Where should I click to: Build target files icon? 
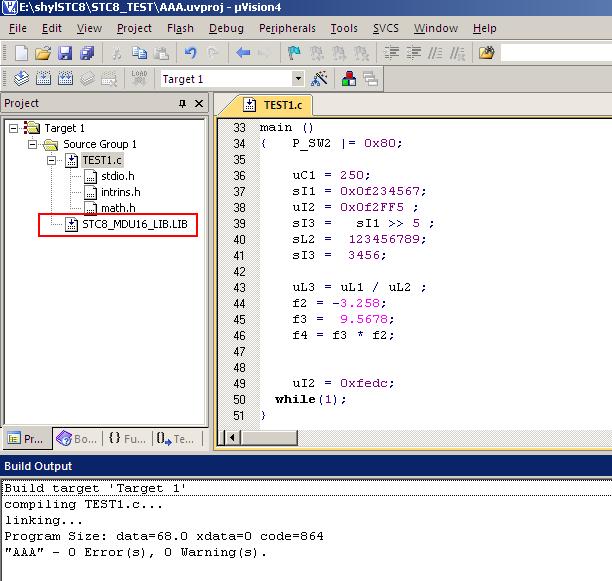coord(43,79)
